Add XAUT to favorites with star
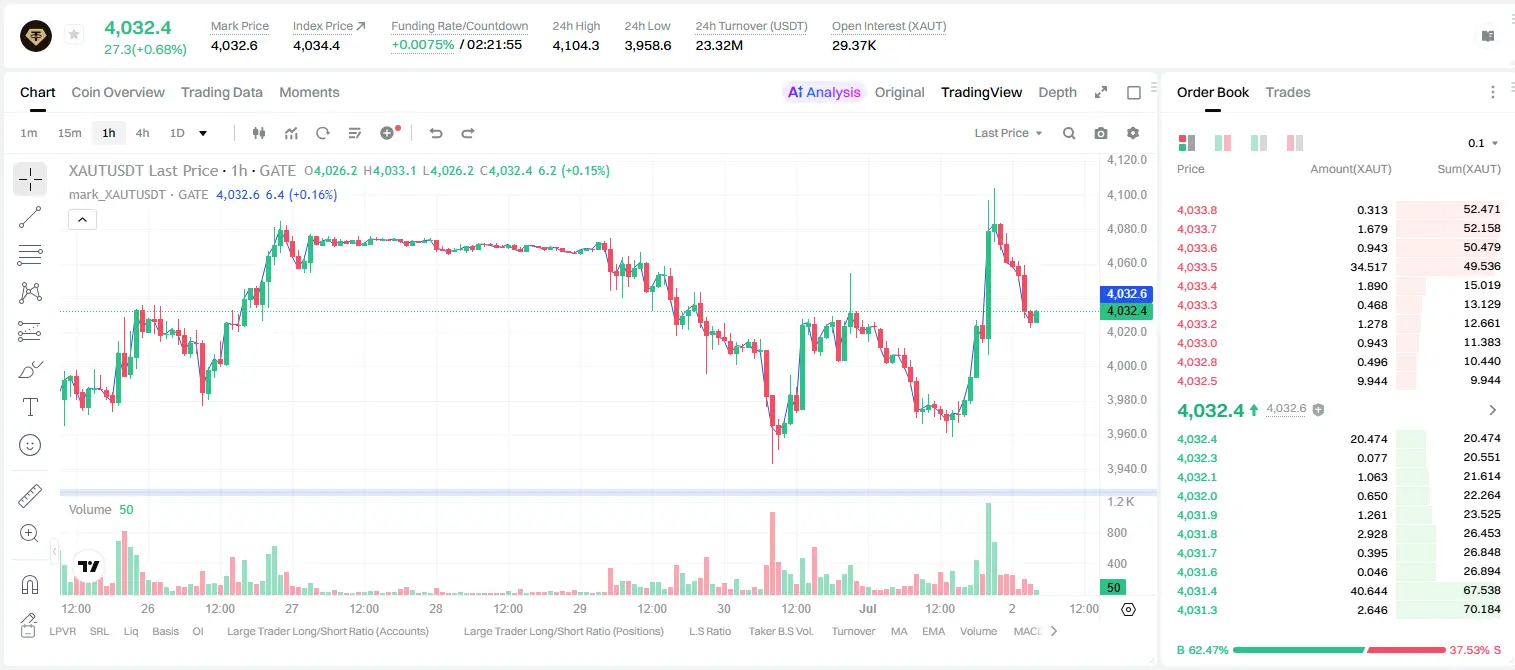 pyautogui.click(x=74, y=35)
